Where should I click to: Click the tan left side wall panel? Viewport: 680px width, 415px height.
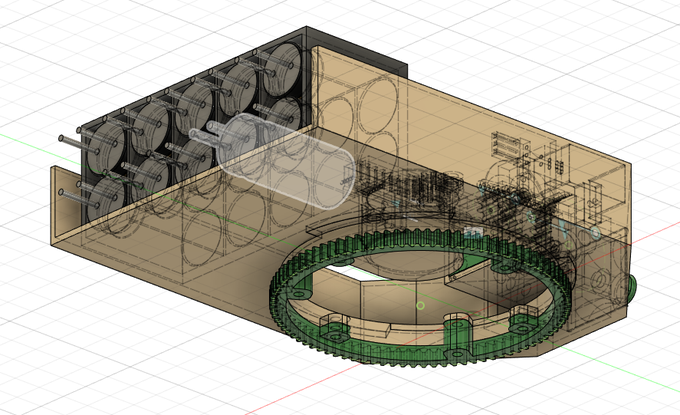[66, 204]
